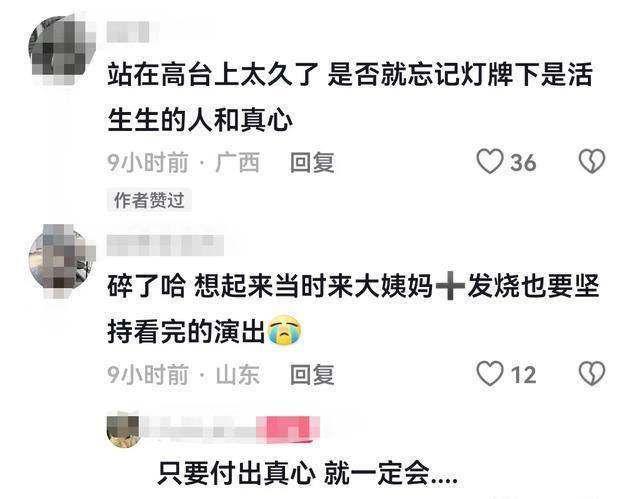Tap the crying emoji in the second comment
This screenshot has width=640, height=499.
(284, 330)
